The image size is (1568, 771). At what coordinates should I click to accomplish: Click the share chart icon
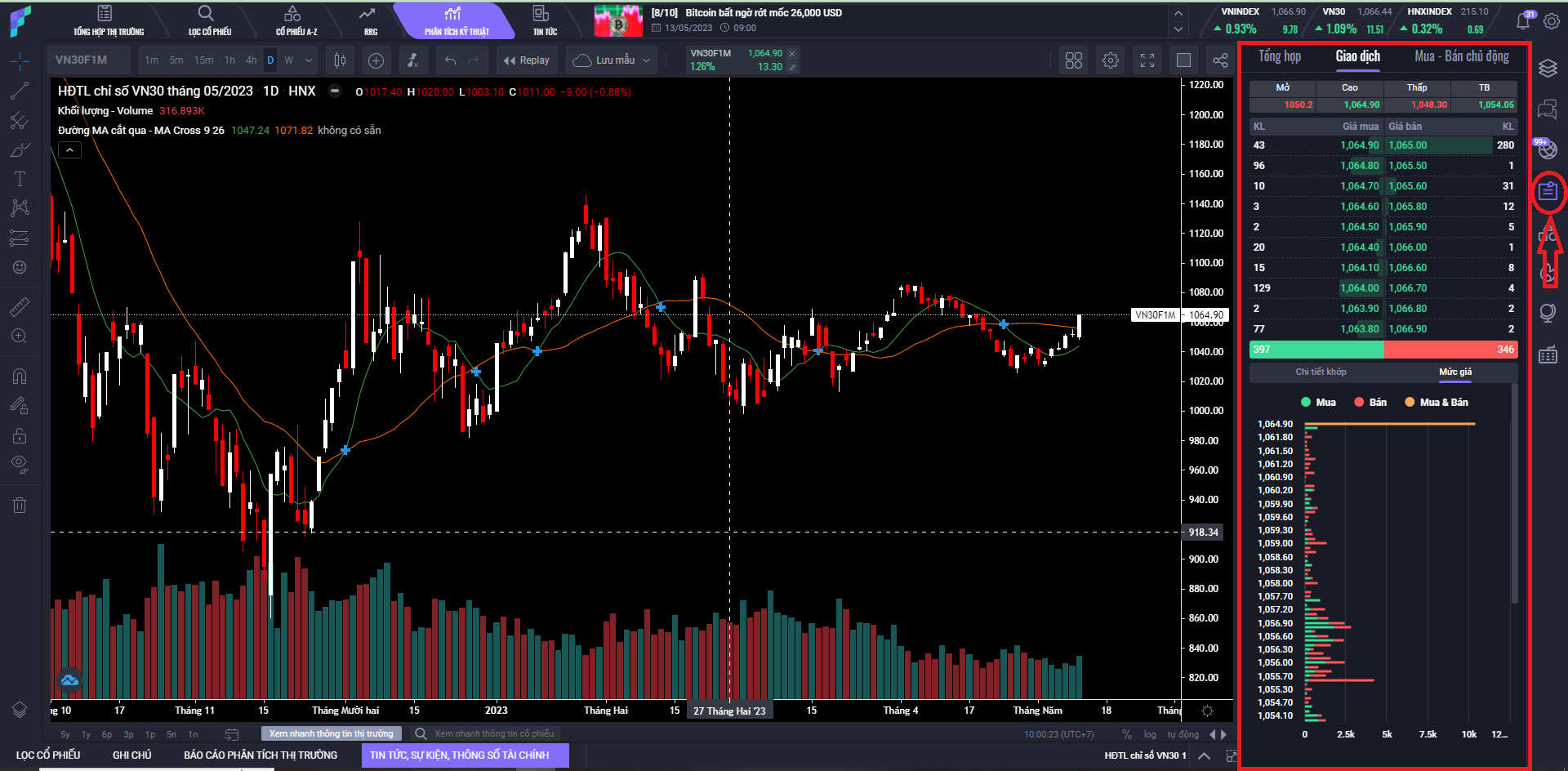(x=1220, y=60)
